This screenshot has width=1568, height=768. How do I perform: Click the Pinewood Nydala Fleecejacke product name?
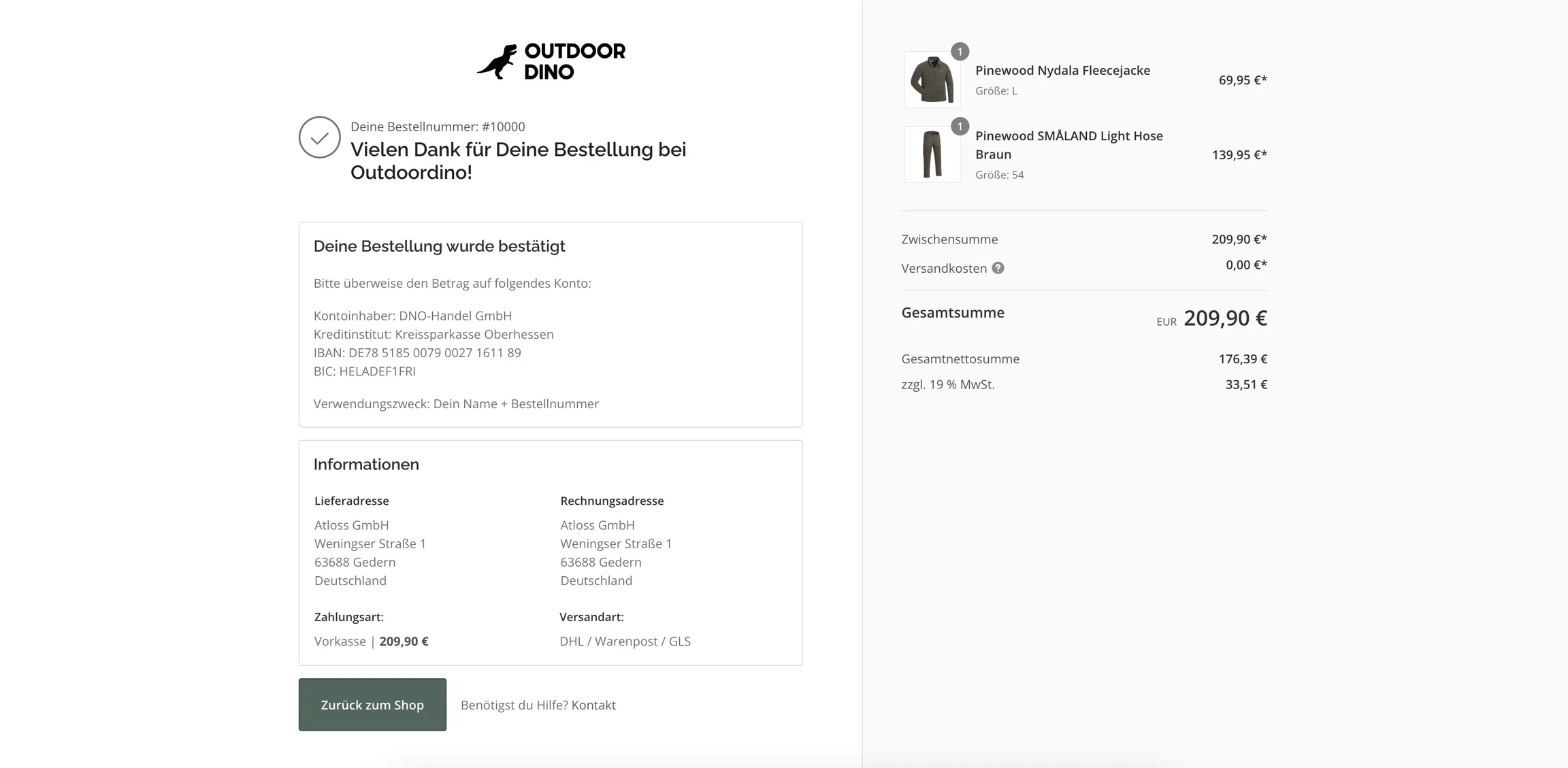coord(1062,71)
